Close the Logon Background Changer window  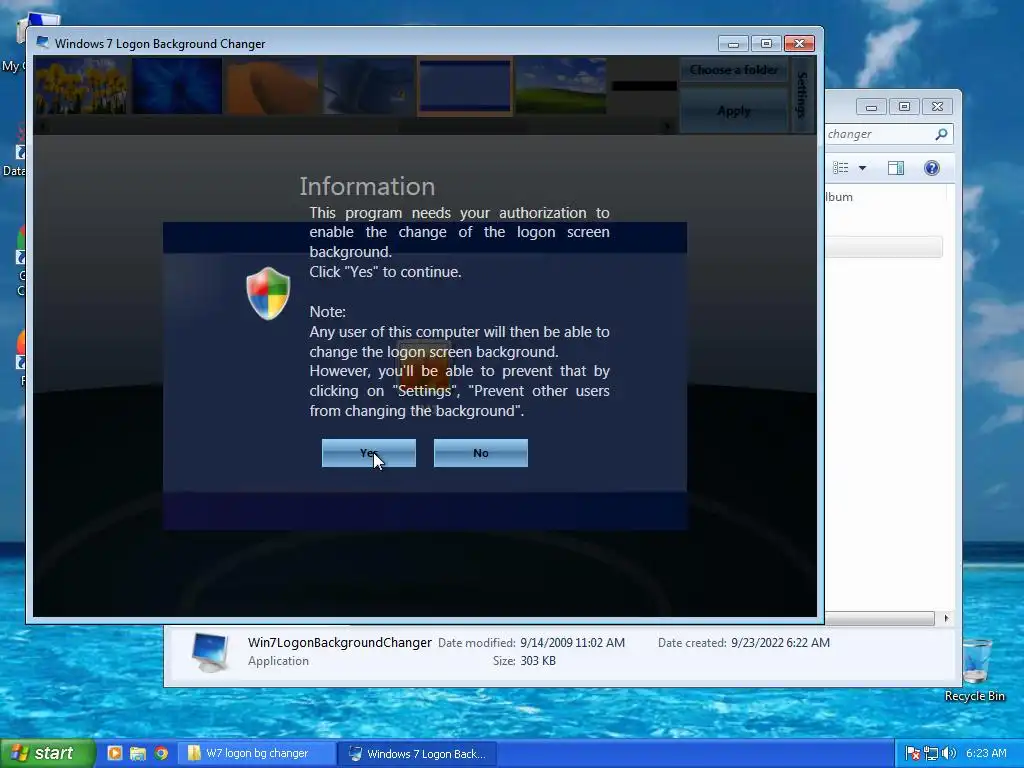point(799,44)
